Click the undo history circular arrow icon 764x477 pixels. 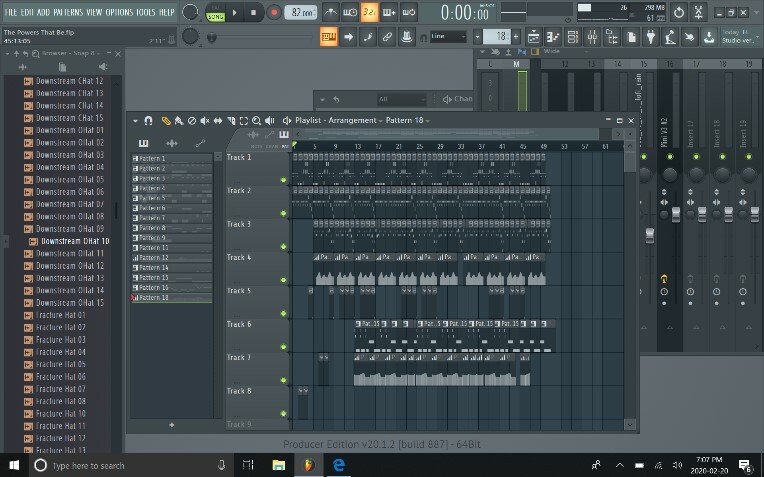[x=679, y=13]
